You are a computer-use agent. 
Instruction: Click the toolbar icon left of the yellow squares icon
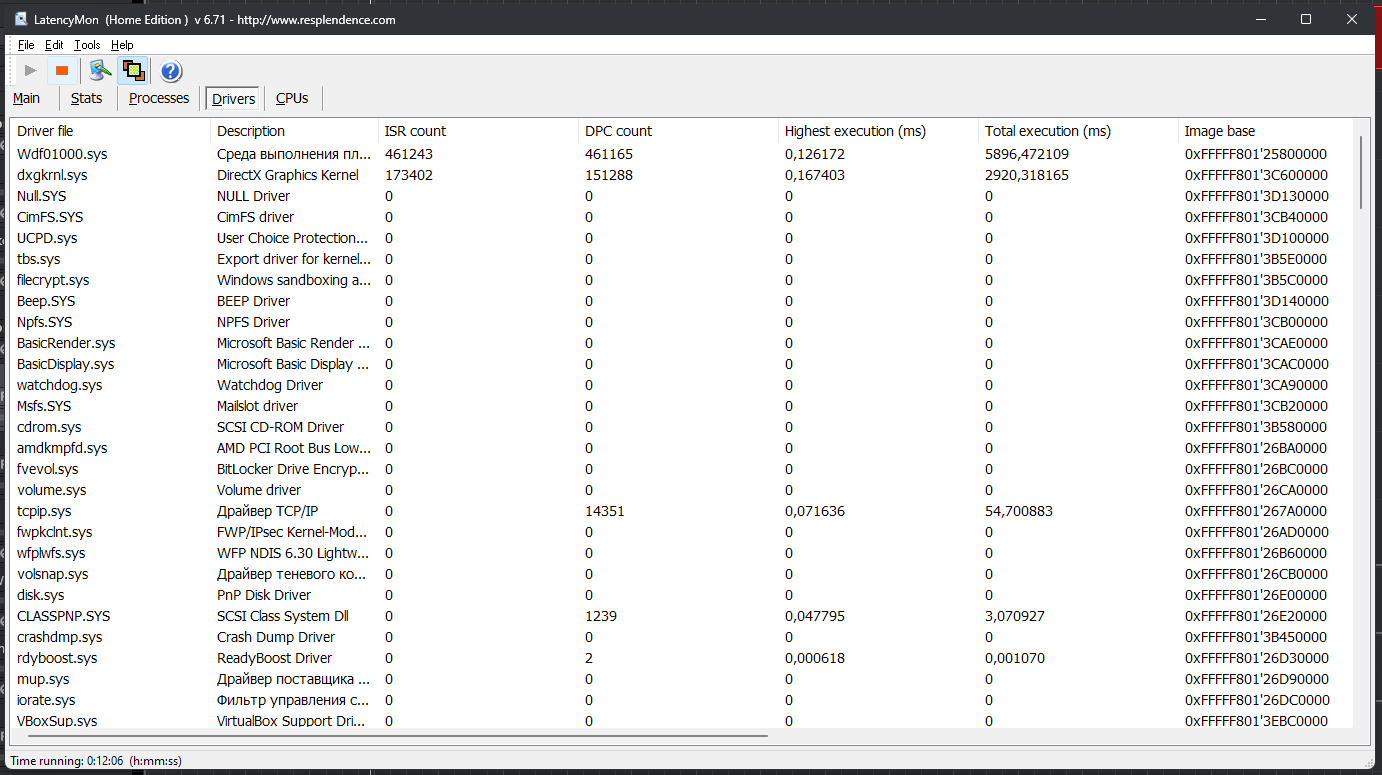(99, 70)
